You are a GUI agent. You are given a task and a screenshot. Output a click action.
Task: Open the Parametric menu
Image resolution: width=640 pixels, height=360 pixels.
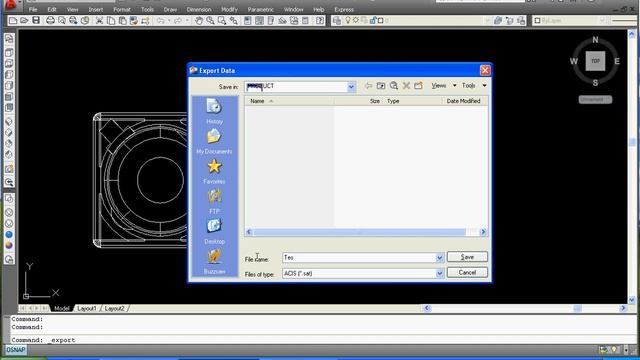pyautogui.click(x=260, y=9)
